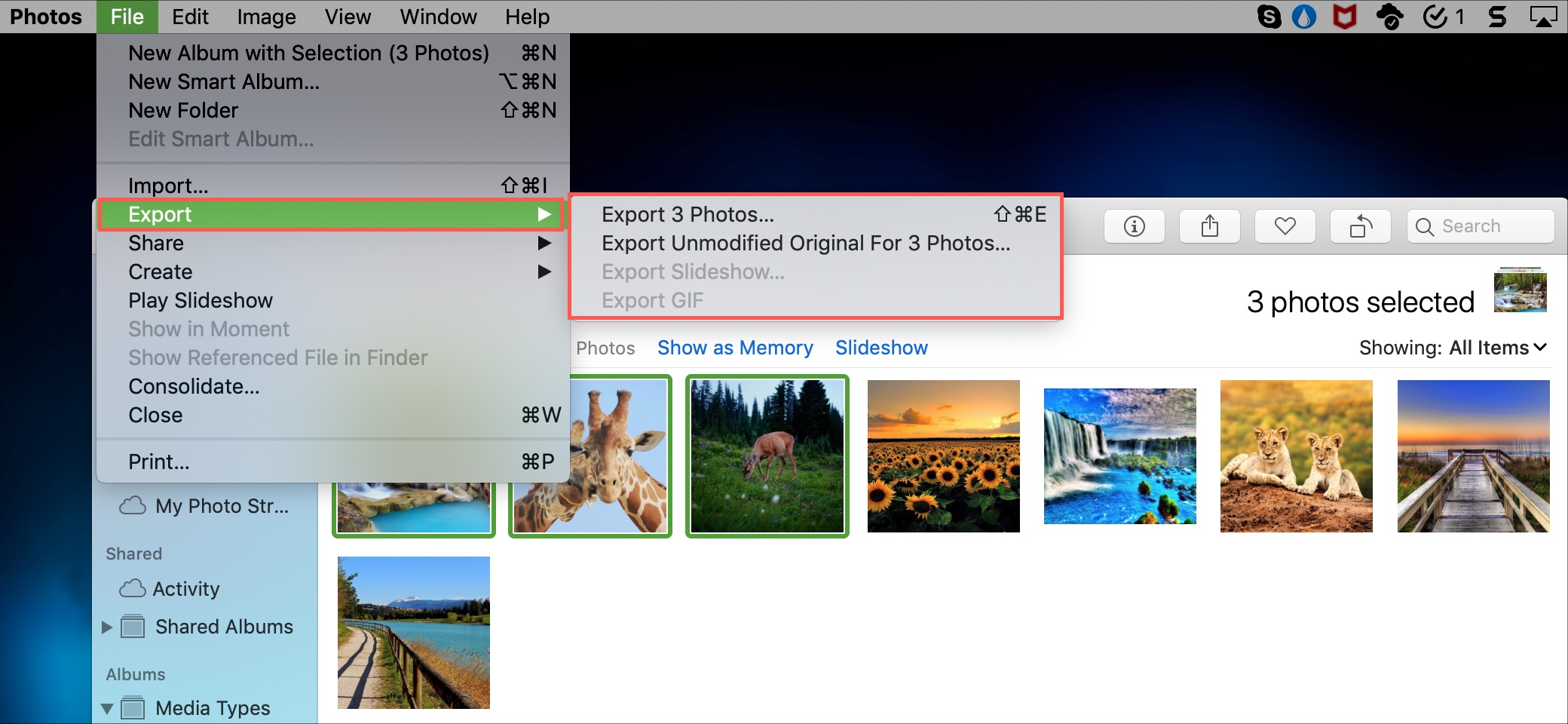Expand Shared Albums disclosure triangle
The height and width of the screenshot is (724, 1568).
tap(107, 627)
